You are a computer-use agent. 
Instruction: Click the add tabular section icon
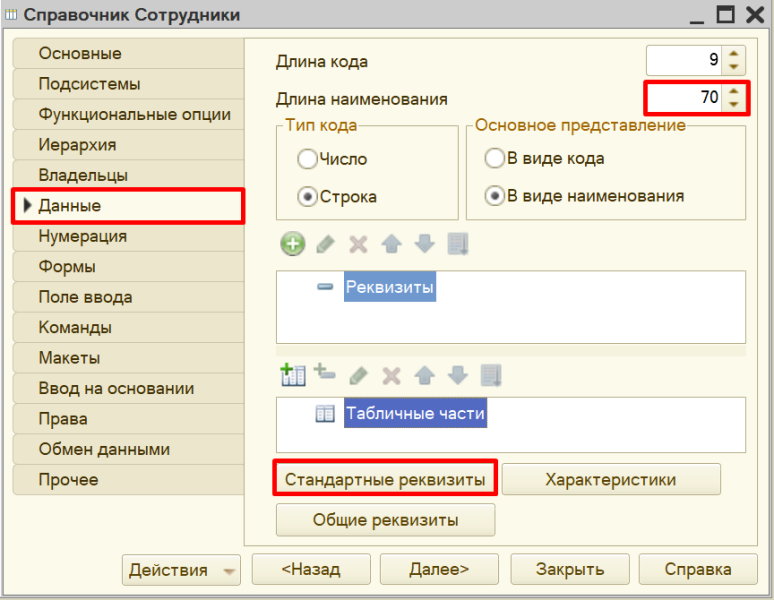tap(292, 375)
